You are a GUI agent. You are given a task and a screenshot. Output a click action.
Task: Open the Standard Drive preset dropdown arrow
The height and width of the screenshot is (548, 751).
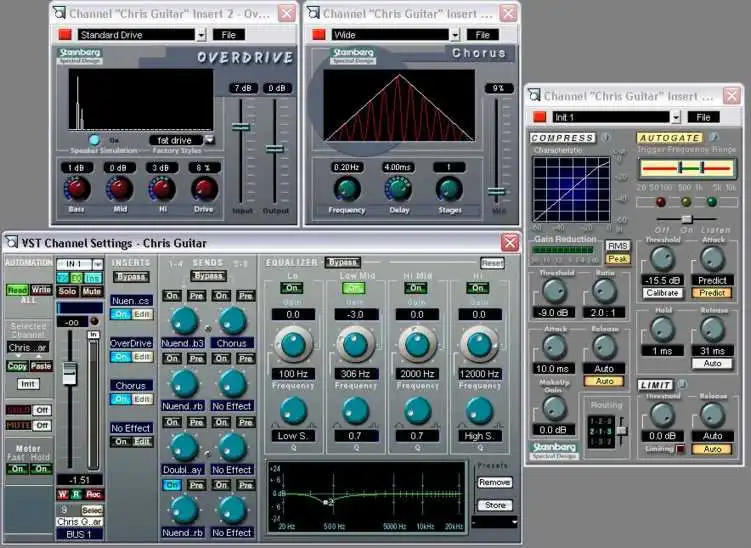[x=201, y=35]
